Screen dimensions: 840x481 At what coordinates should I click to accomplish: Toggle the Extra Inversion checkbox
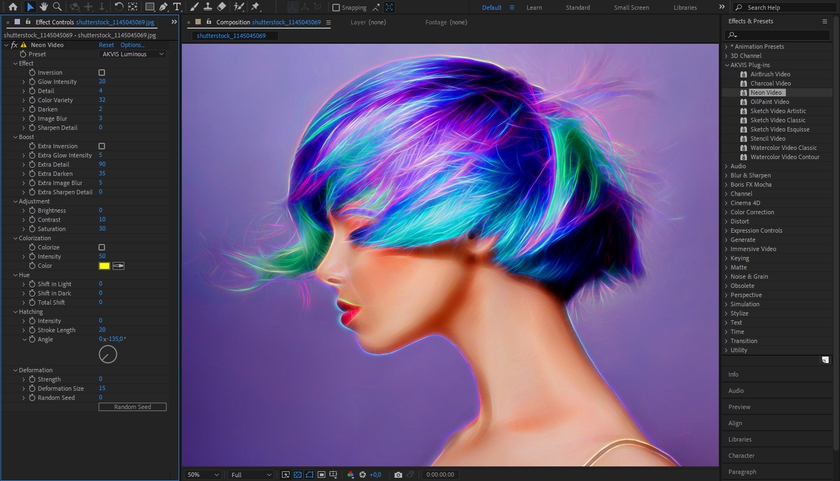pos(102,146)
